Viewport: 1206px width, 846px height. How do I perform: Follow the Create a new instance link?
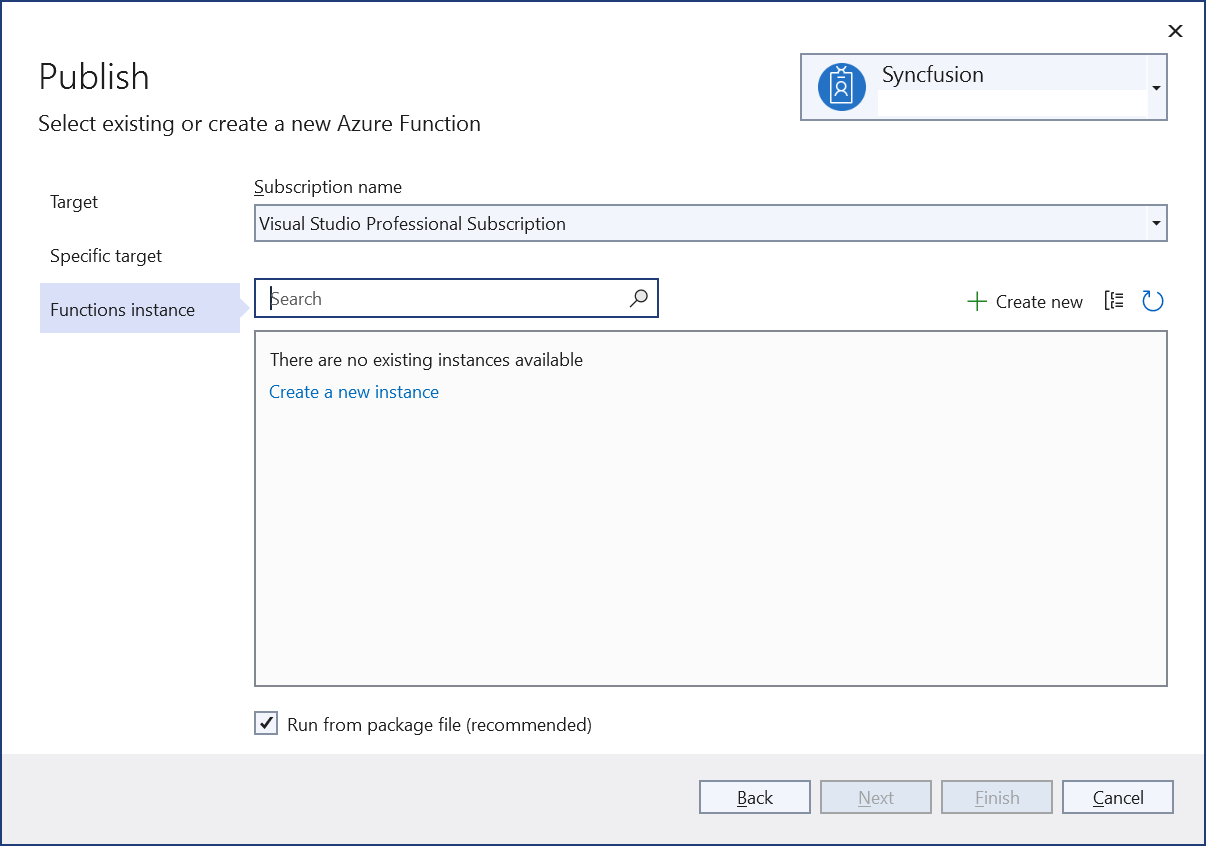354,392
